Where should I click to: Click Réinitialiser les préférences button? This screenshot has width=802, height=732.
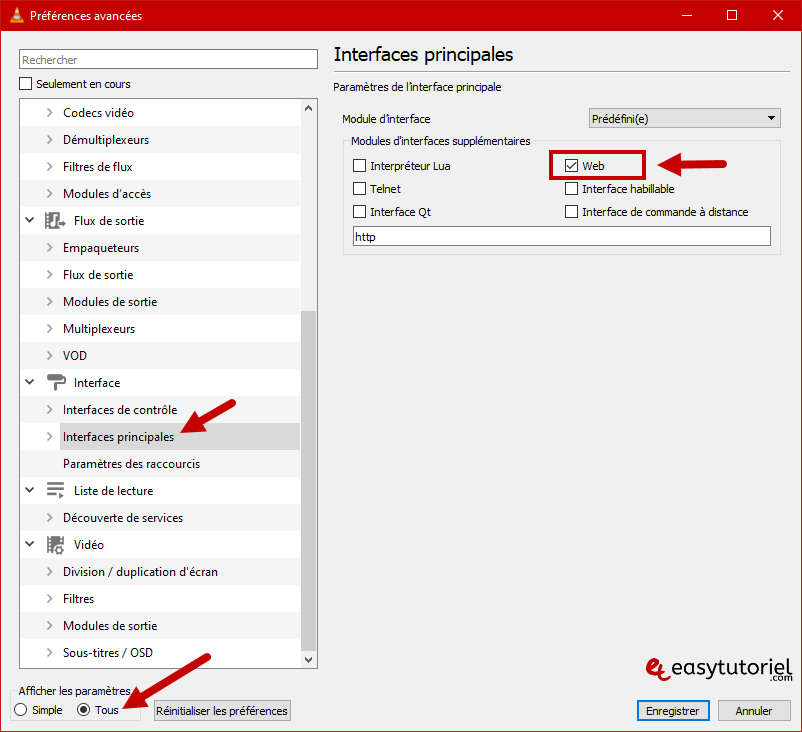pos(222,711)
